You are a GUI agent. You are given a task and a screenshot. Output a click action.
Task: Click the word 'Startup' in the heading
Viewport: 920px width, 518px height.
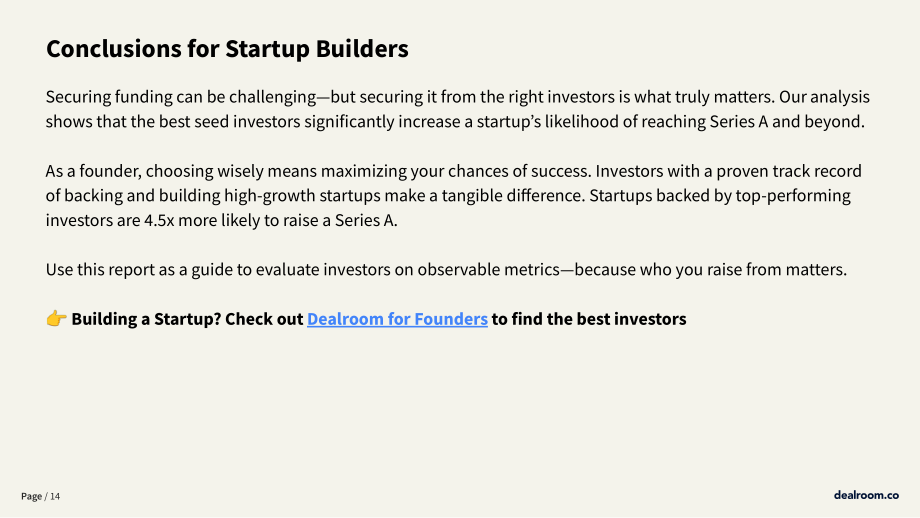(x=267, y=49)
